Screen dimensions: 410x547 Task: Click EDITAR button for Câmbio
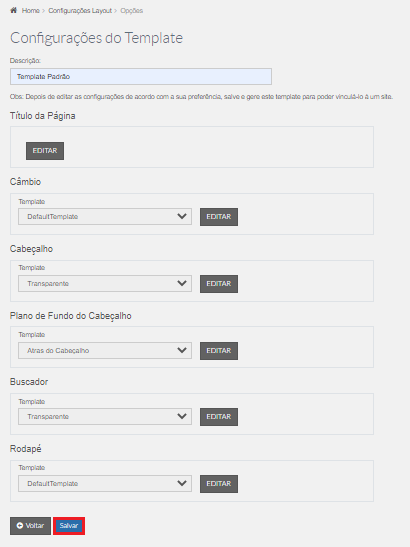pyautogui.click(x=219, y=217)
